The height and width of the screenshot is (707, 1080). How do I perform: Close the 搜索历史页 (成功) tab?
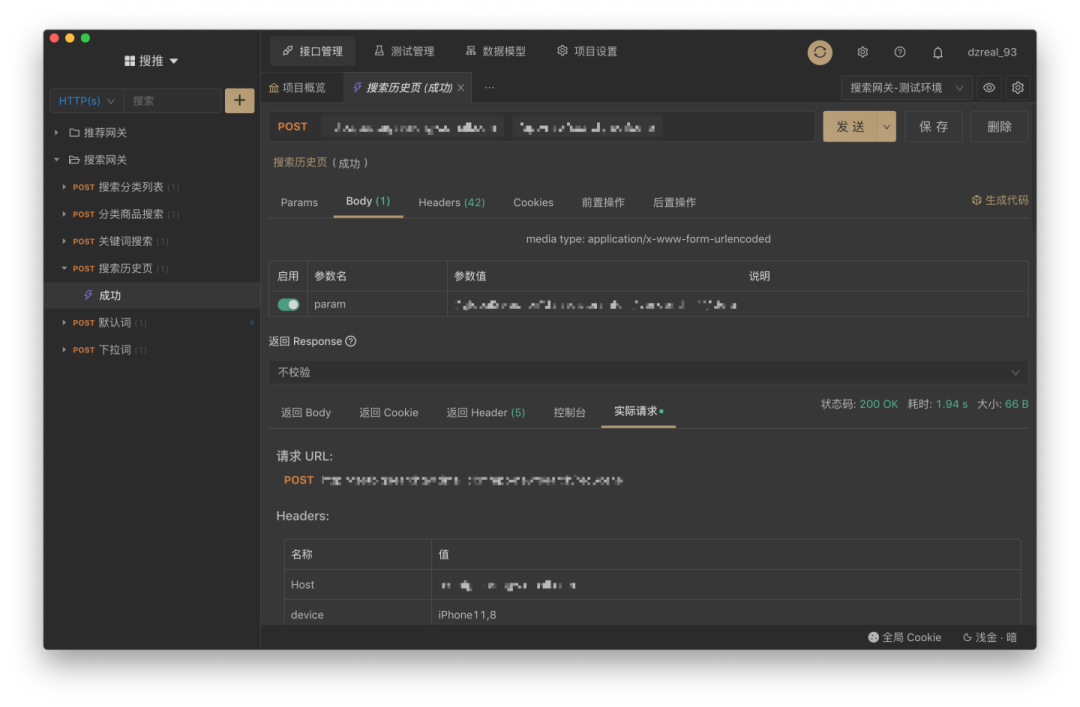click(x=461, y=88)
